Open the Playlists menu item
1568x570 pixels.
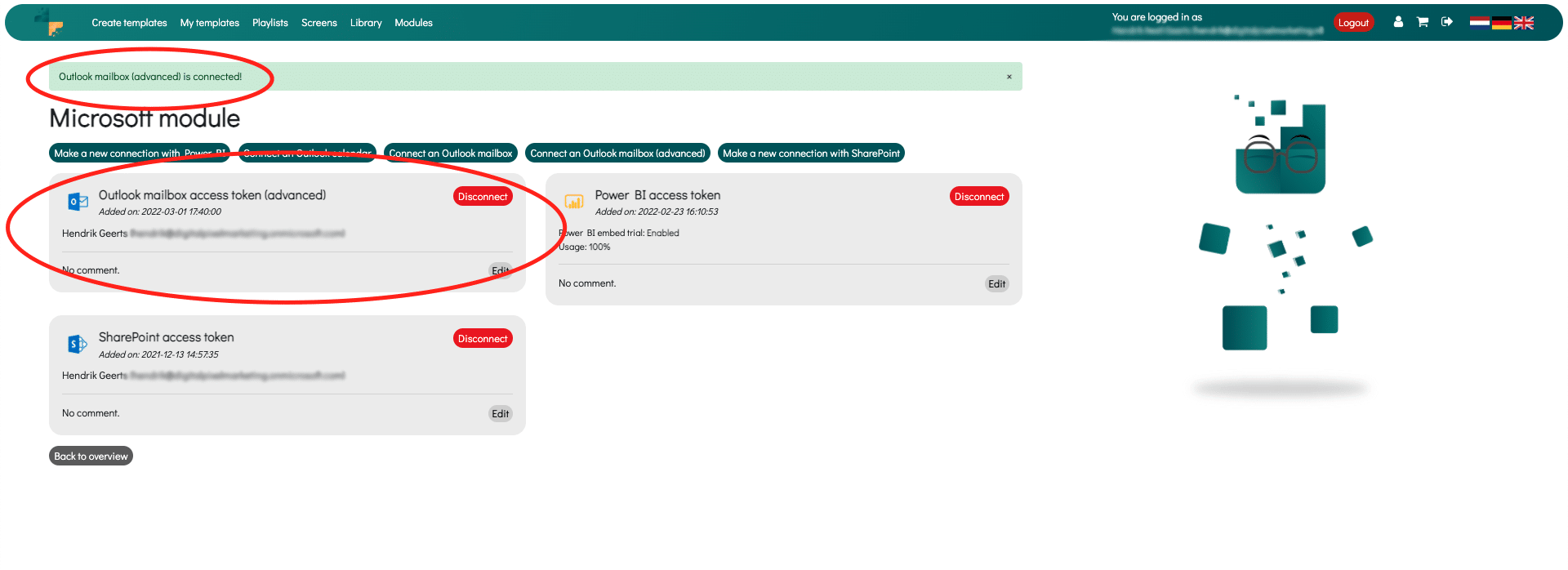pos(270,23)
